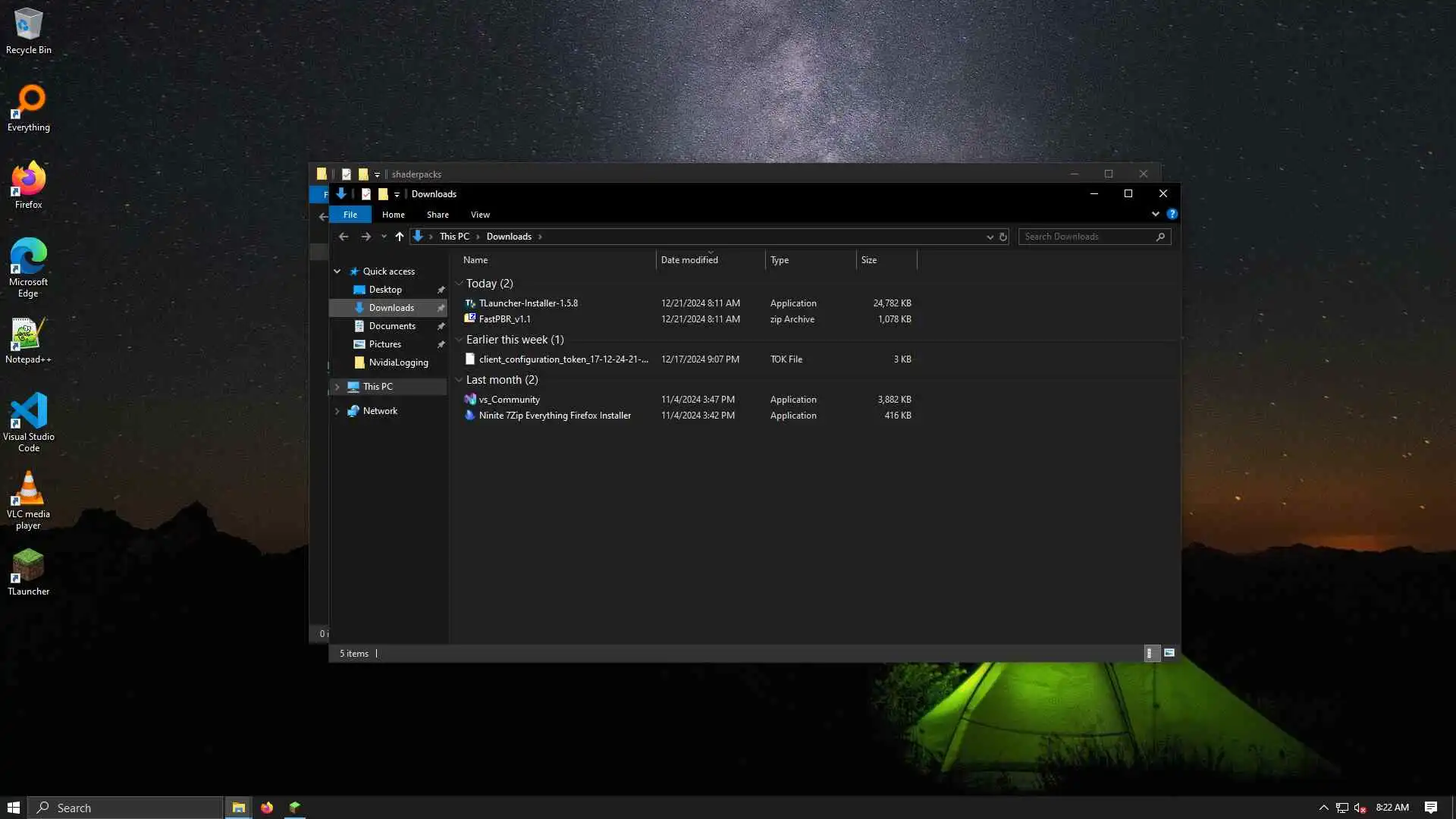Click This PC in the address breadcrumb
This screenshot has width=1456, height=819.
tap(454, 237)
